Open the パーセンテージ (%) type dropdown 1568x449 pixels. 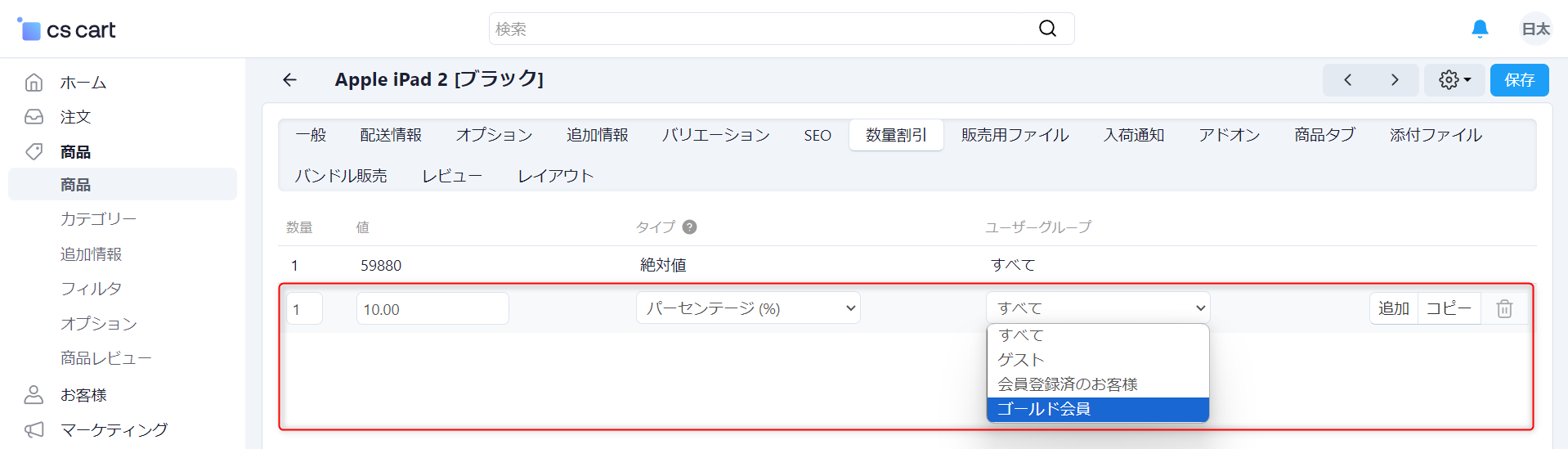coord(748,308)
